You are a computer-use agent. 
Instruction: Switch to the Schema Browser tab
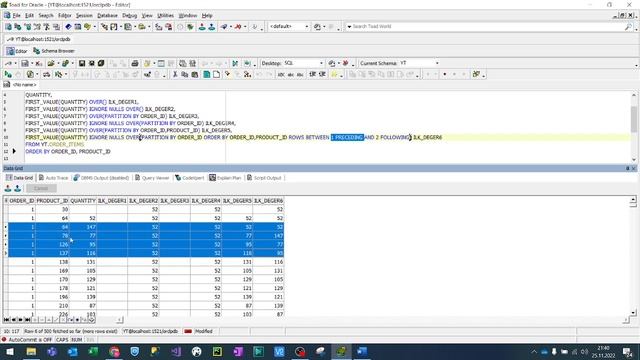[x=54, y=51]
